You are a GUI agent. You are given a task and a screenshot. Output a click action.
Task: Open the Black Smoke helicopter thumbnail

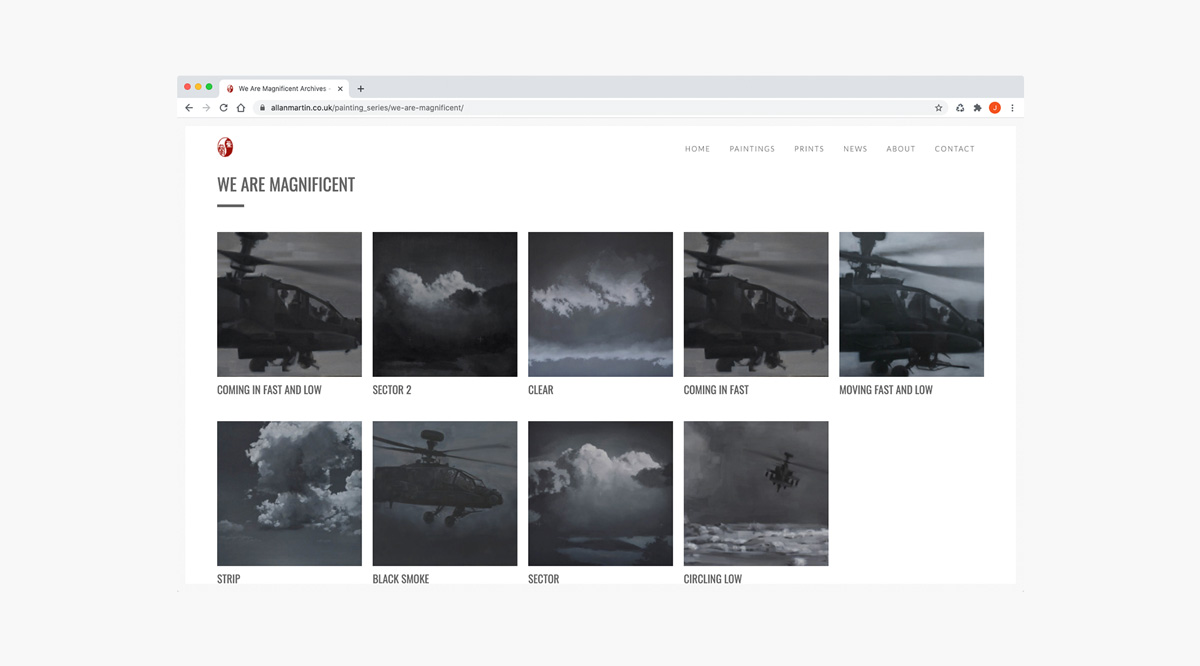pos(445,493)
